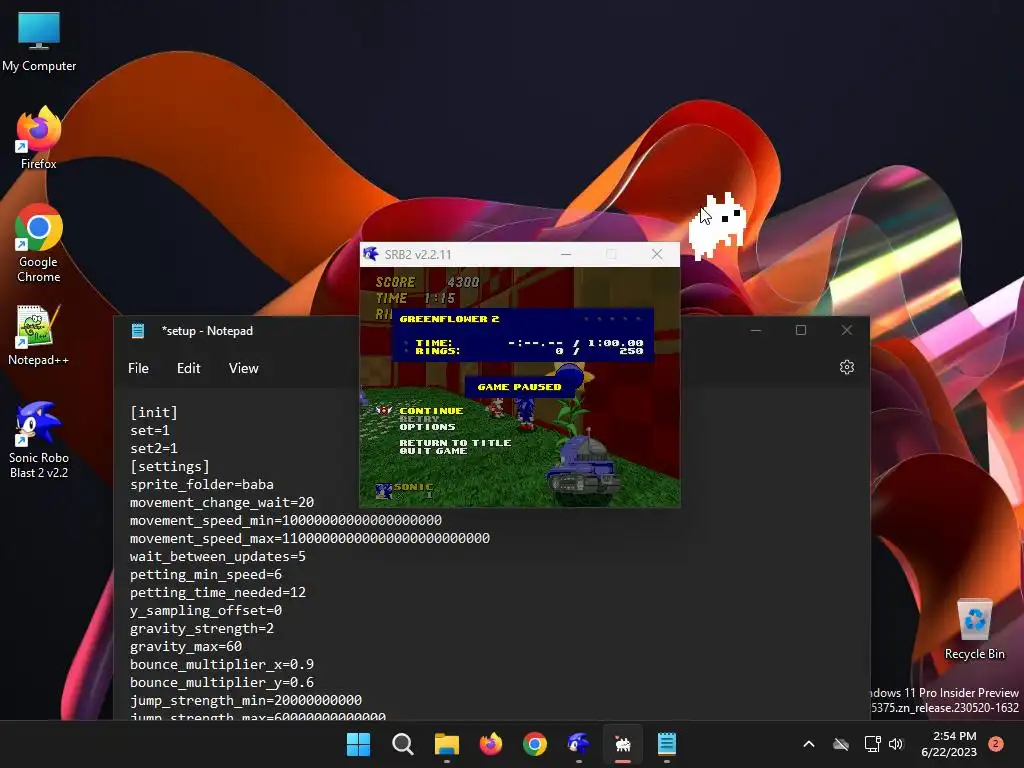Minimize the Notepad window
Image resolution: width=1024 pixels, height=768 pixels.
coord(756,330)
